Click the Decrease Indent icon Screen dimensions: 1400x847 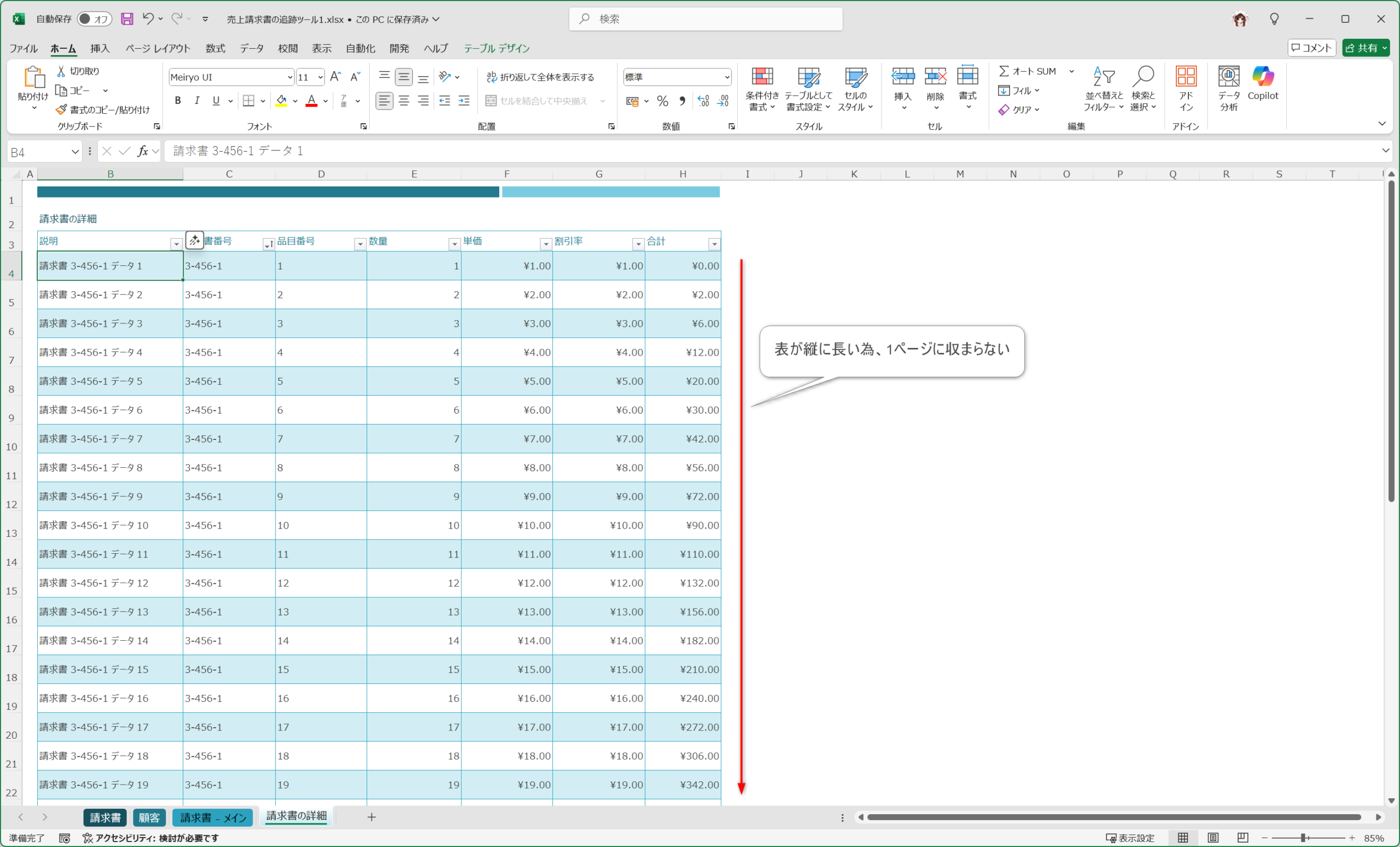pyautogui.click(x=444, y=101)
